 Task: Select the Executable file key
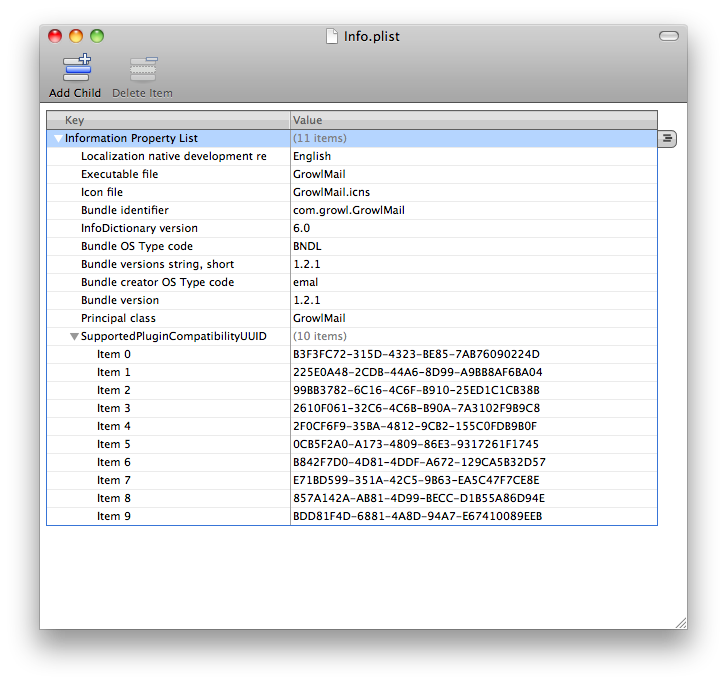tap(120, 174)
